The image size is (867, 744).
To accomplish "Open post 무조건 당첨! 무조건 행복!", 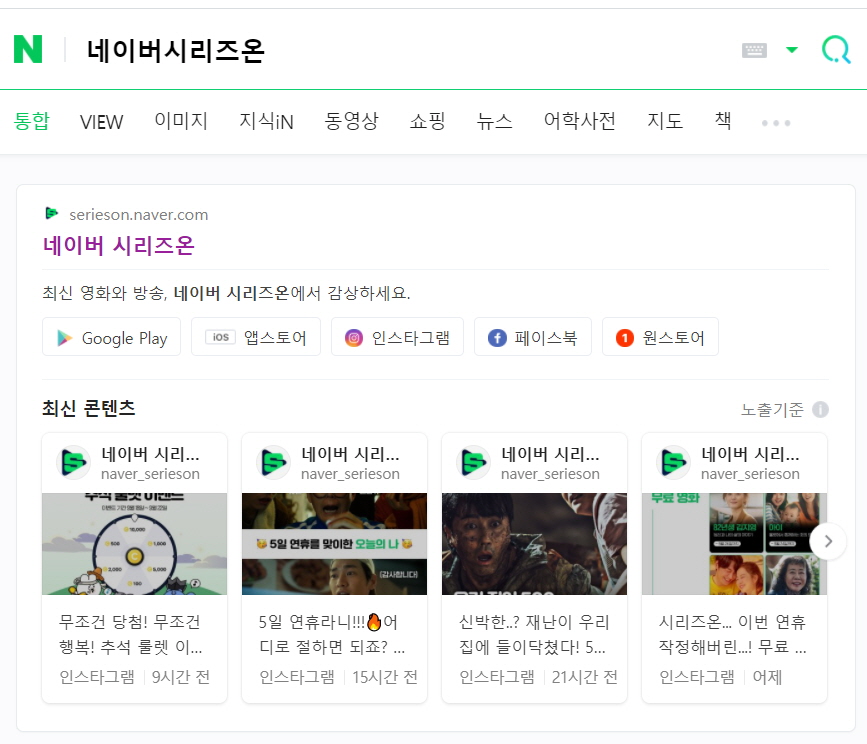I will click(x=130, y=634).
